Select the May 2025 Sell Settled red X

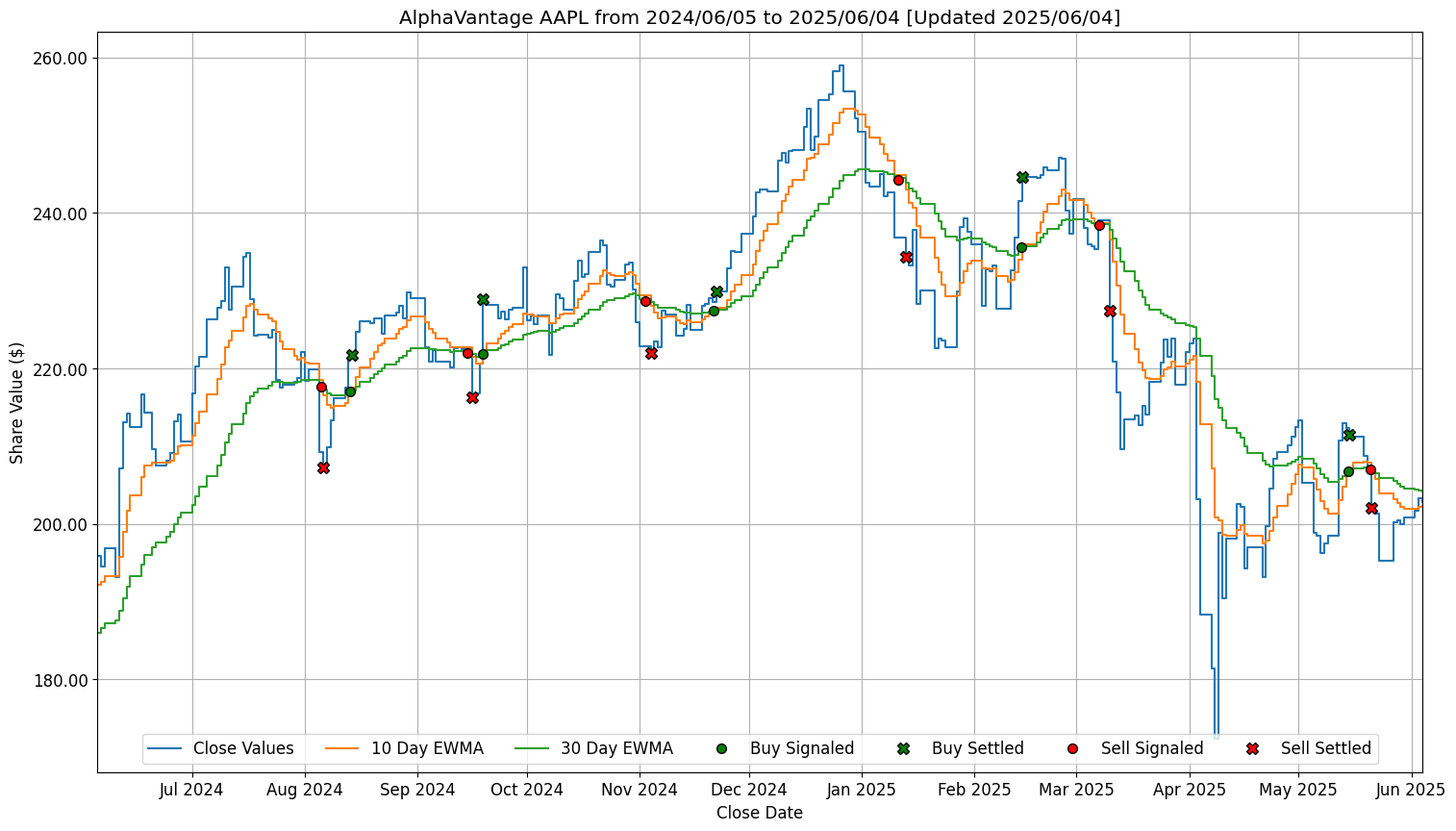click(x=1371, y=508)
